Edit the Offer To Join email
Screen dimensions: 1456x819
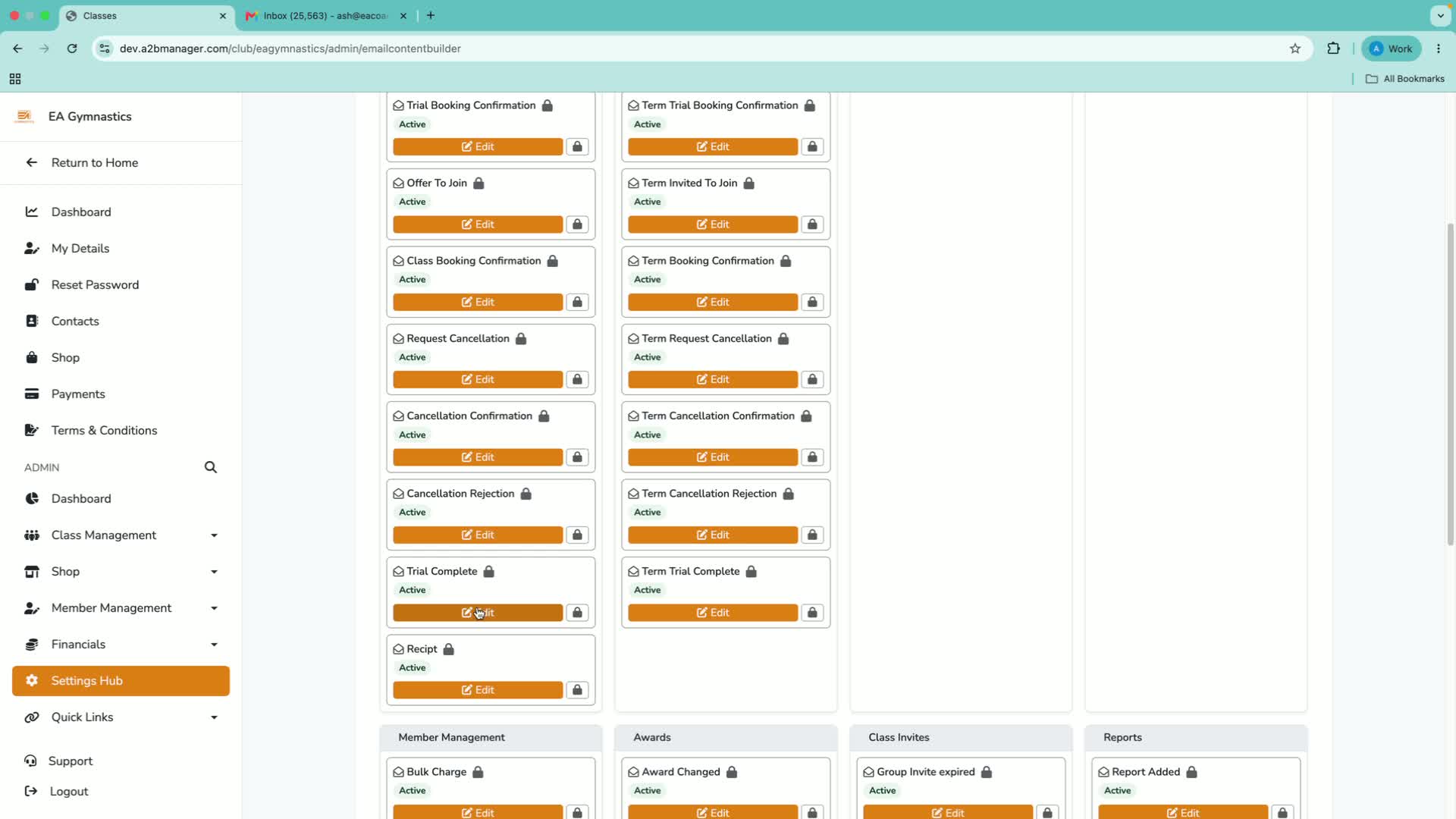click(x=478, y=224)
